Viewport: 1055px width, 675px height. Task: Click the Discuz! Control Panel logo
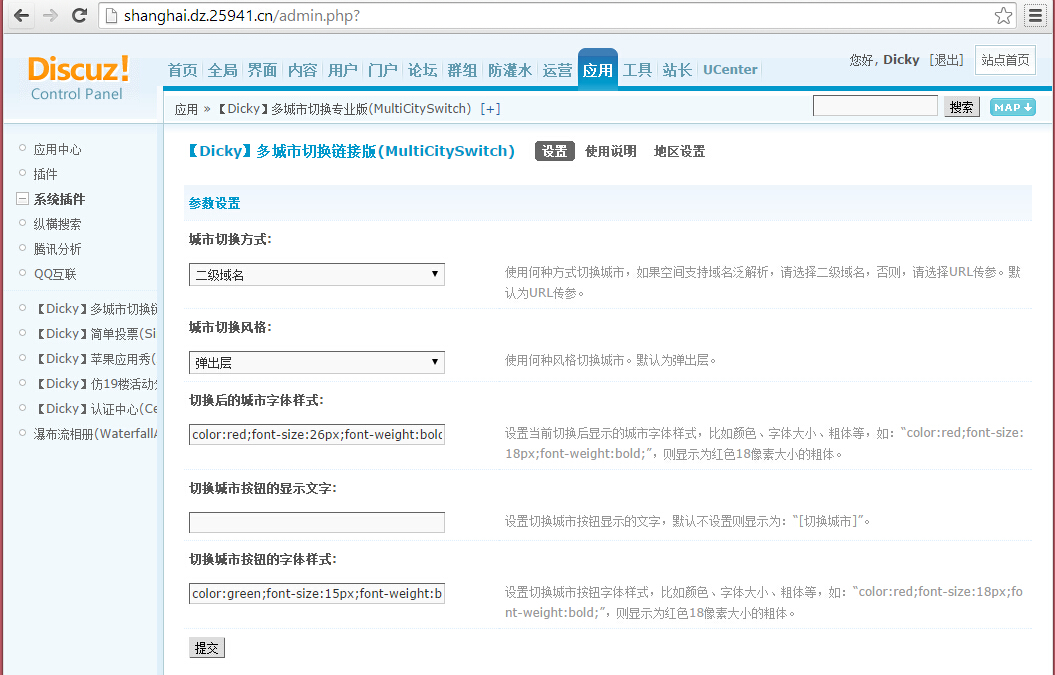coord(78,78)
